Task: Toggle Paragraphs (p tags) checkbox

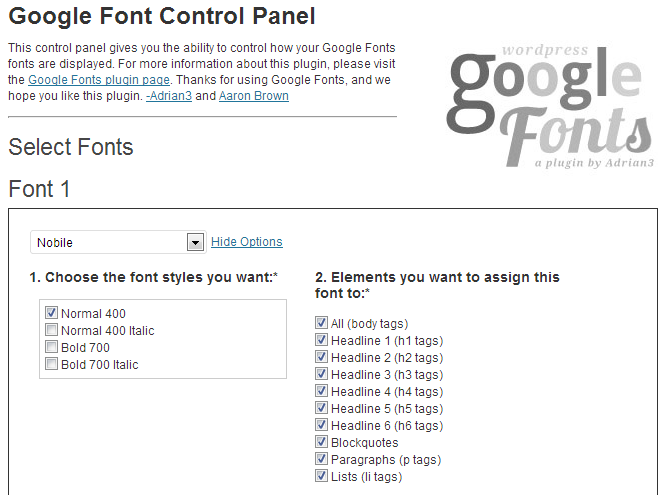Action: pyautogui.click(x=322, y=459)
